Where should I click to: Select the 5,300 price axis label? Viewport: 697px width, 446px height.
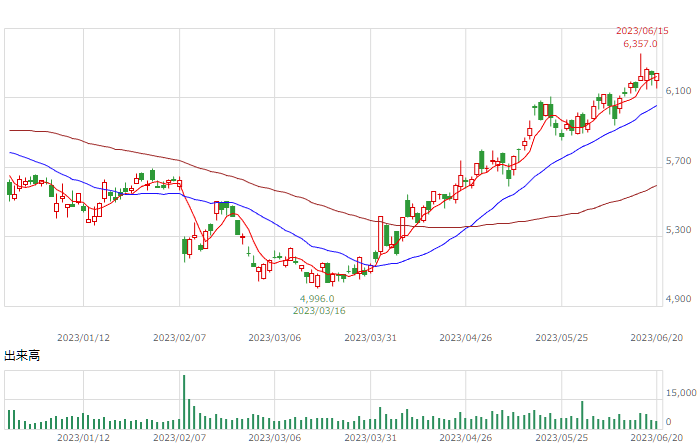[x=678, y=230]
